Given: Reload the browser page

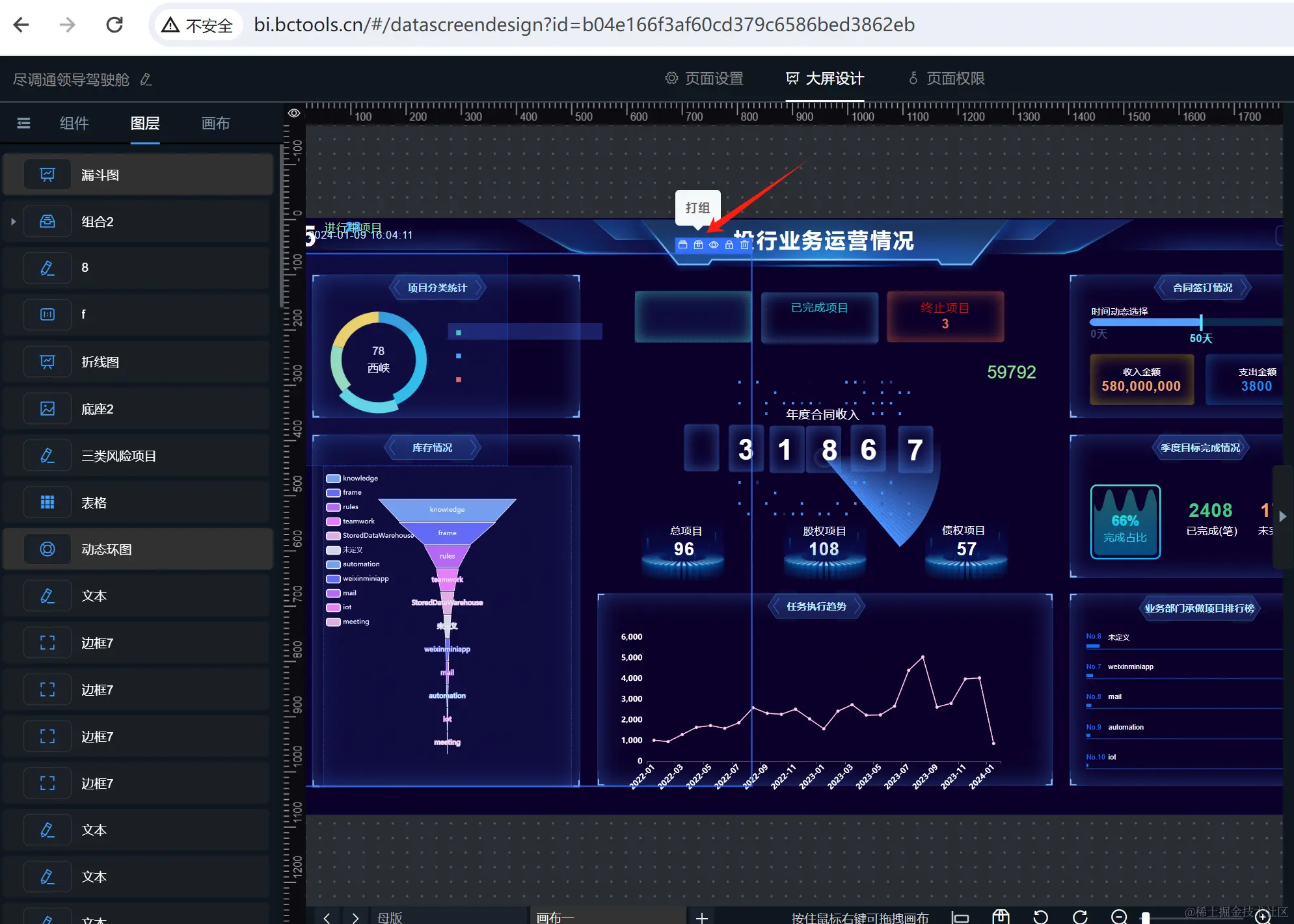Looking at the screenshot, I should pos(115,25).
